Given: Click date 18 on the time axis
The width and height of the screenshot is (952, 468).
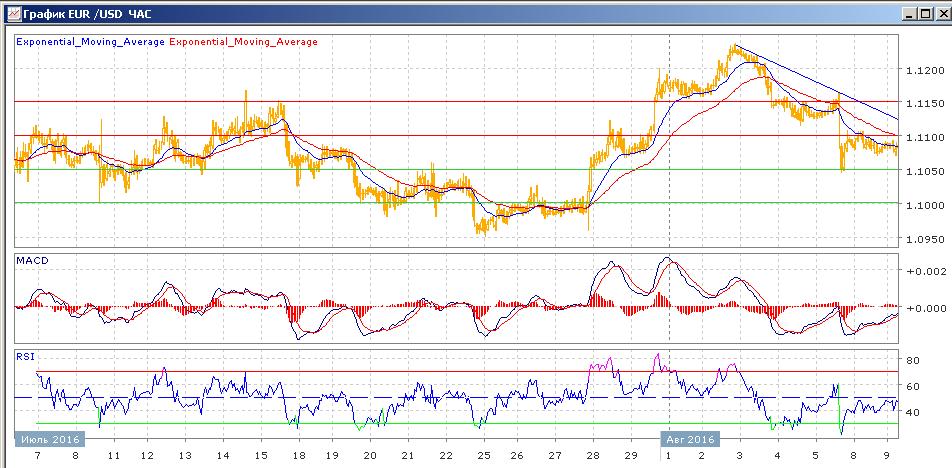Looking at the screenshot, I should [x=298, y=456].
